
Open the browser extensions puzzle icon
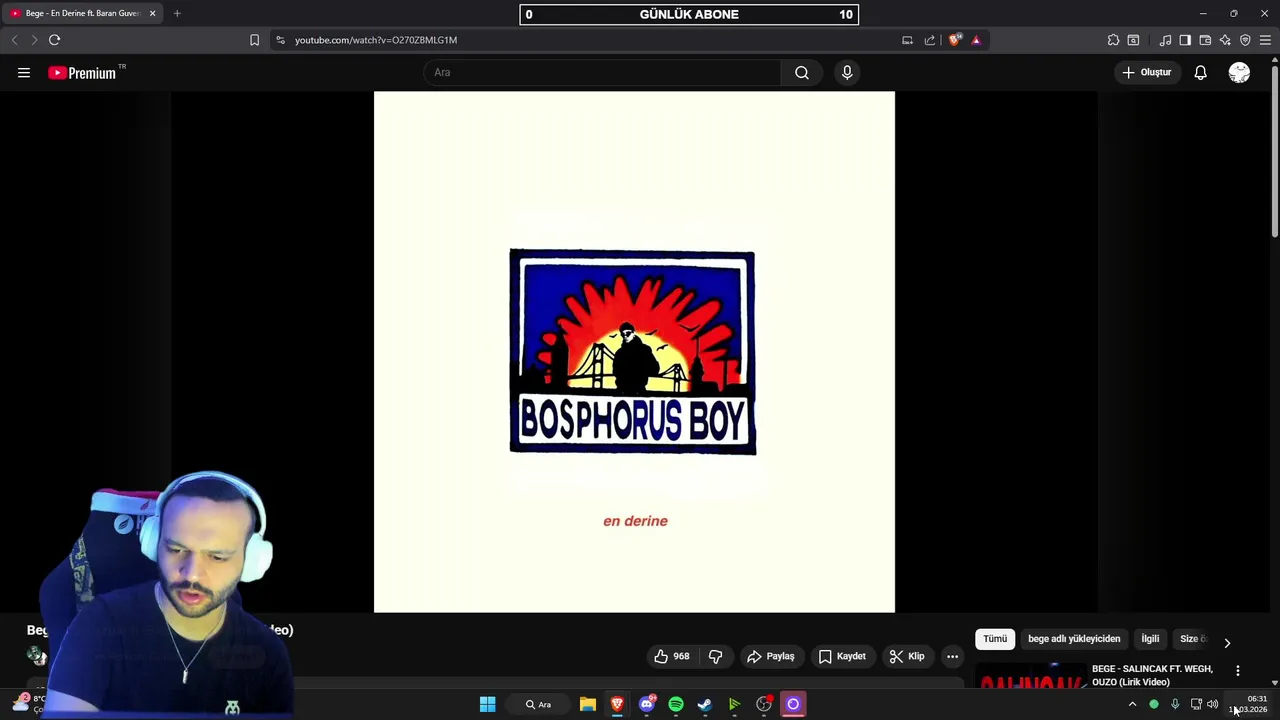1113,40
